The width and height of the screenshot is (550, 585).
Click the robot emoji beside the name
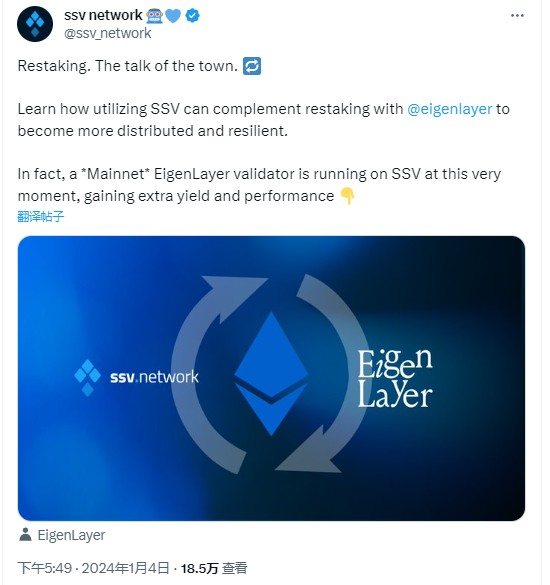[154, 16]
